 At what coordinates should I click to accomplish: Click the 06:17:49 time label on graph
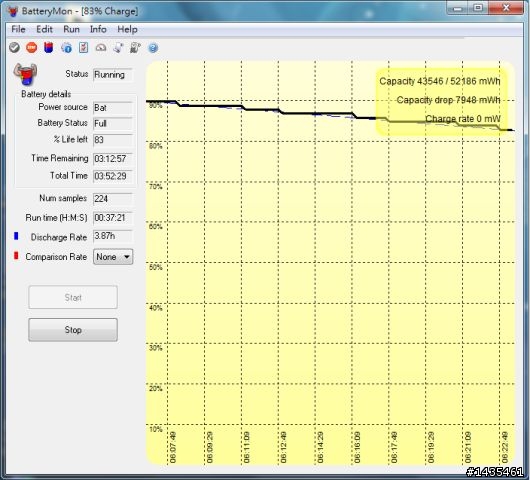click(x=394, y=447)
